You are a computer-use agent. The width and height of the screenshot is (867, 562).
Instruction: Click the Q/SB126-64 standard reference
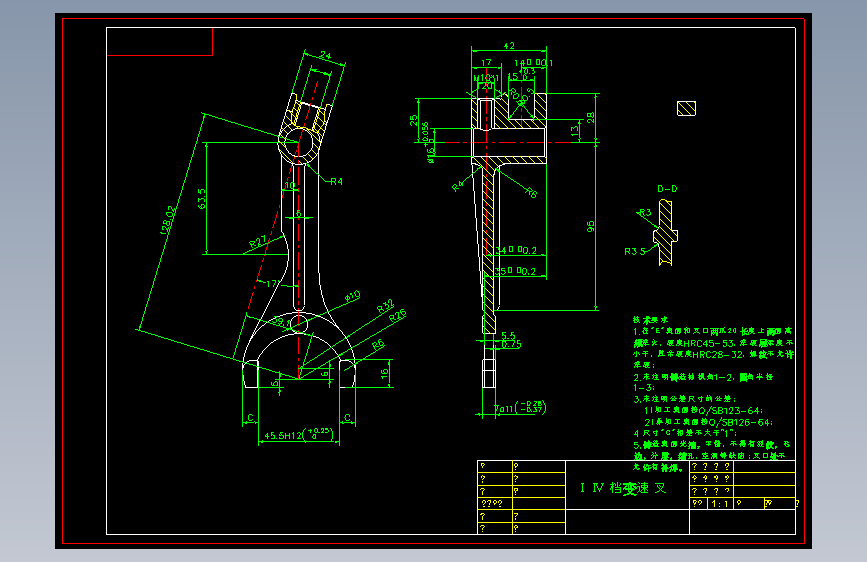click(741, 422)
